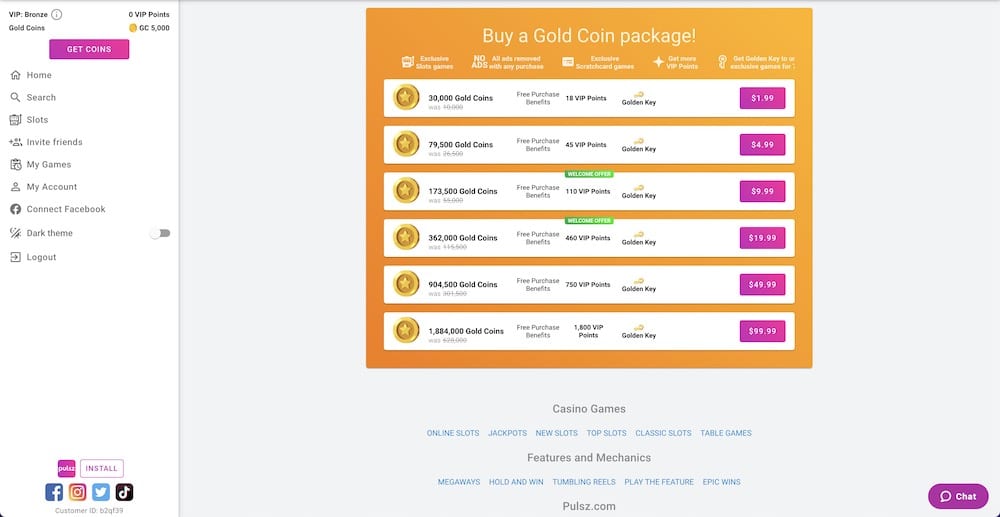
Task: Open the Instagram social icon
Action: (x=77, y=492)
